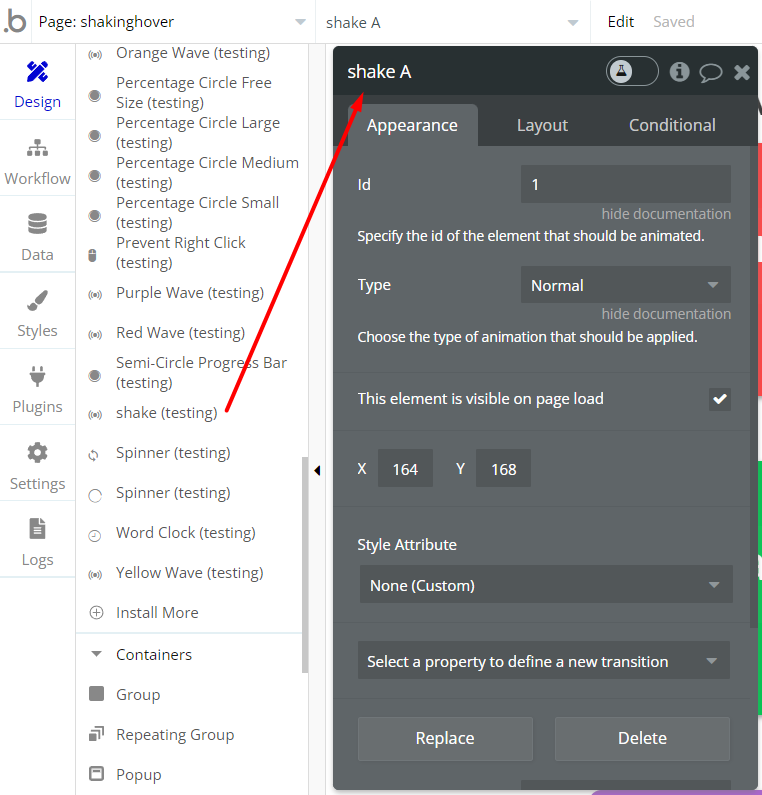Viewport: 762px width, 795px height.
Task: Switch to the Layout tab
Action: (542, 125)
